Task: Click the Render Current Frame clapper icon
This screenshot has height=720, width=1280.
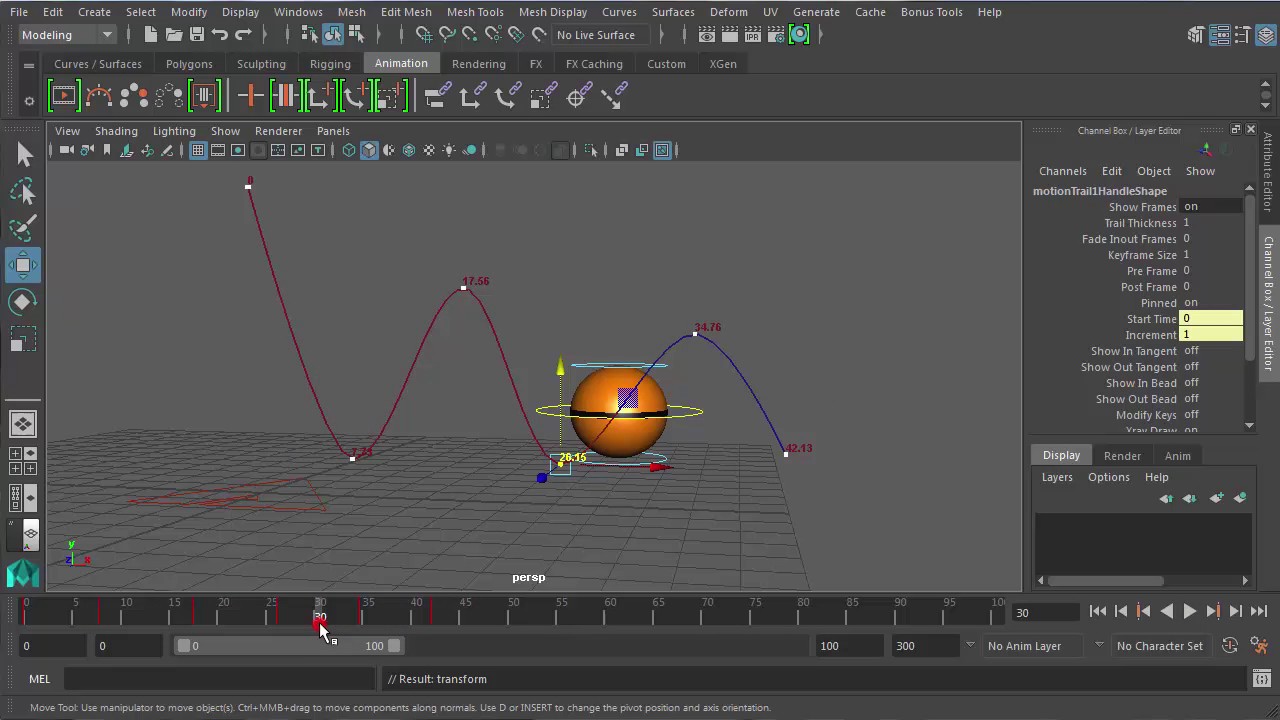Action: [729, 35]
